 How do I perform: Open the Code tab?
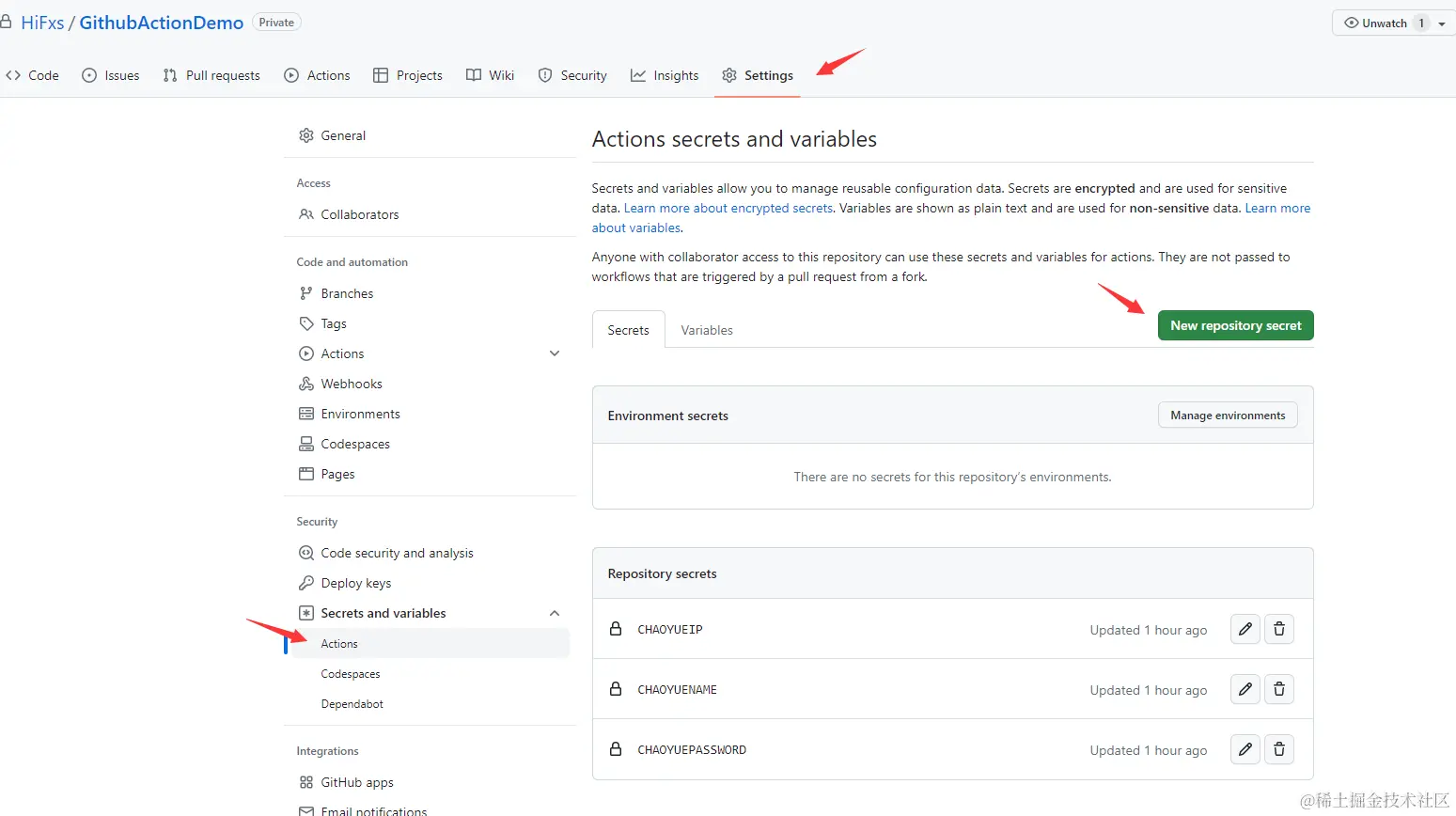coord(32,75)
